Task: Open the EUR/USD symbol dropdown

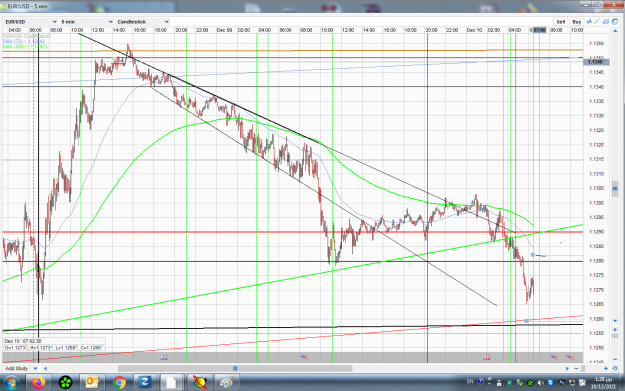Action: click(x=31, y=22)
